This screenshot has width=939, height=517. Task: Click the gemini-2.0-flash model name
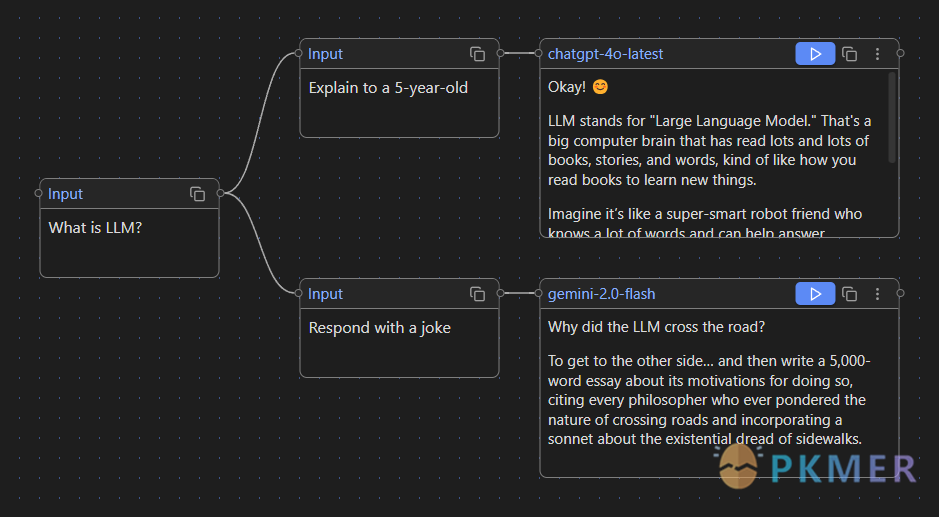click(x=602, y=294)
